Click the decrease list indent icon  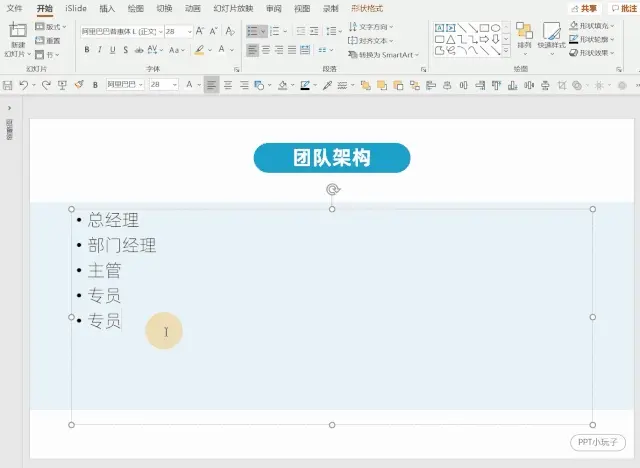(x=301, y=31)
